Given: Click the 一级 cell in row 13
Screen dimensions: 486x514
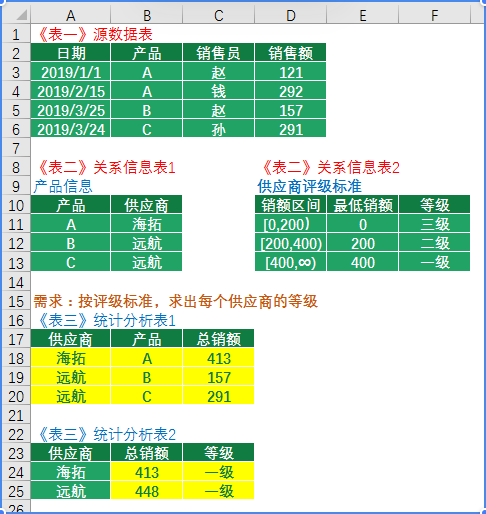Looking at the screenshot, I should point(435,262).
